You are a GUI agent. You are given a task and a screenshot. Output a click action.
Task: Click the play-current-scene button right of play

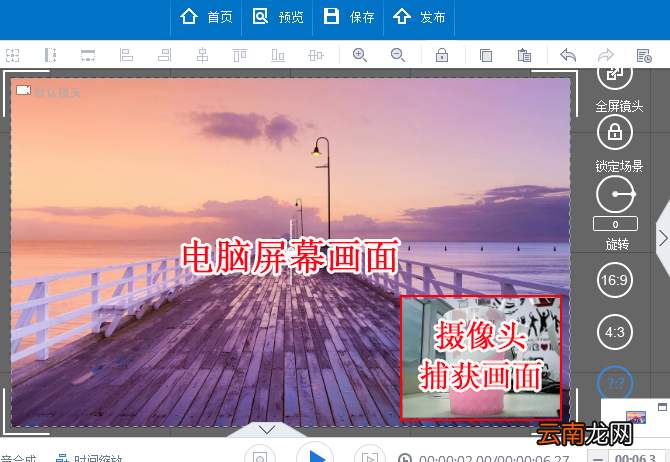(x=370, y=456)
